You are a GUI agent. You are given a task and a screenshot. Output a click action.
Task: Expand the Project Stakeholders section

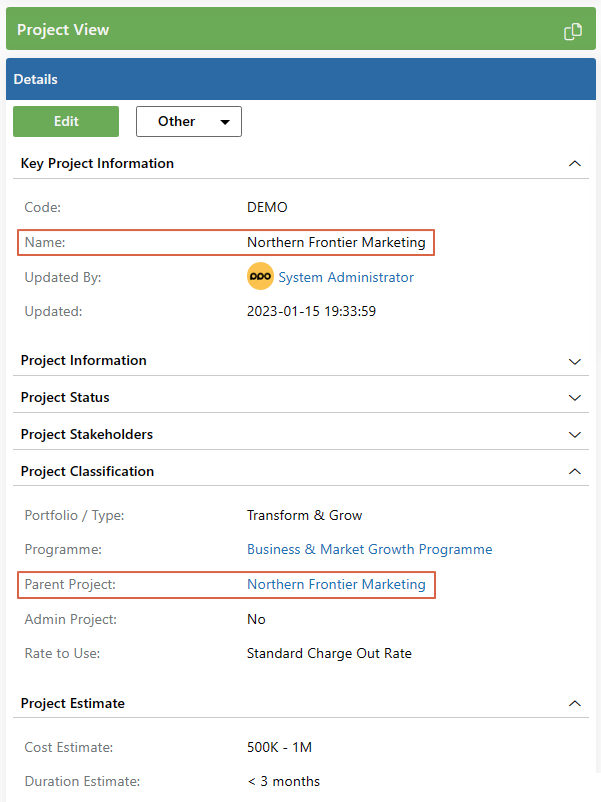click(x=575, y=434)
